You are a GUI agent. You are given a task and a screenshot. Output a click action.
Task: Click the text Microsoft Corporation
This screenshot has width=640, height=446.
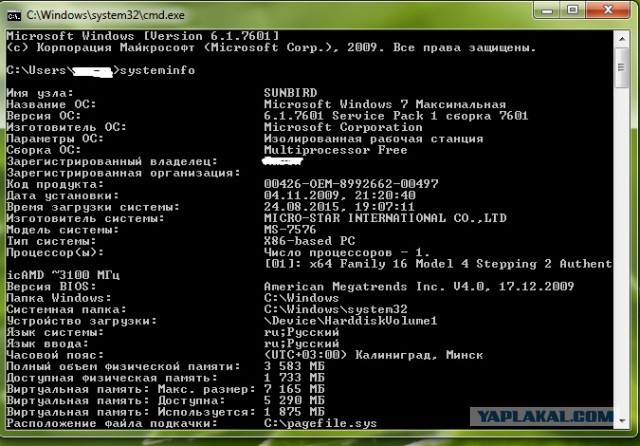343,127
